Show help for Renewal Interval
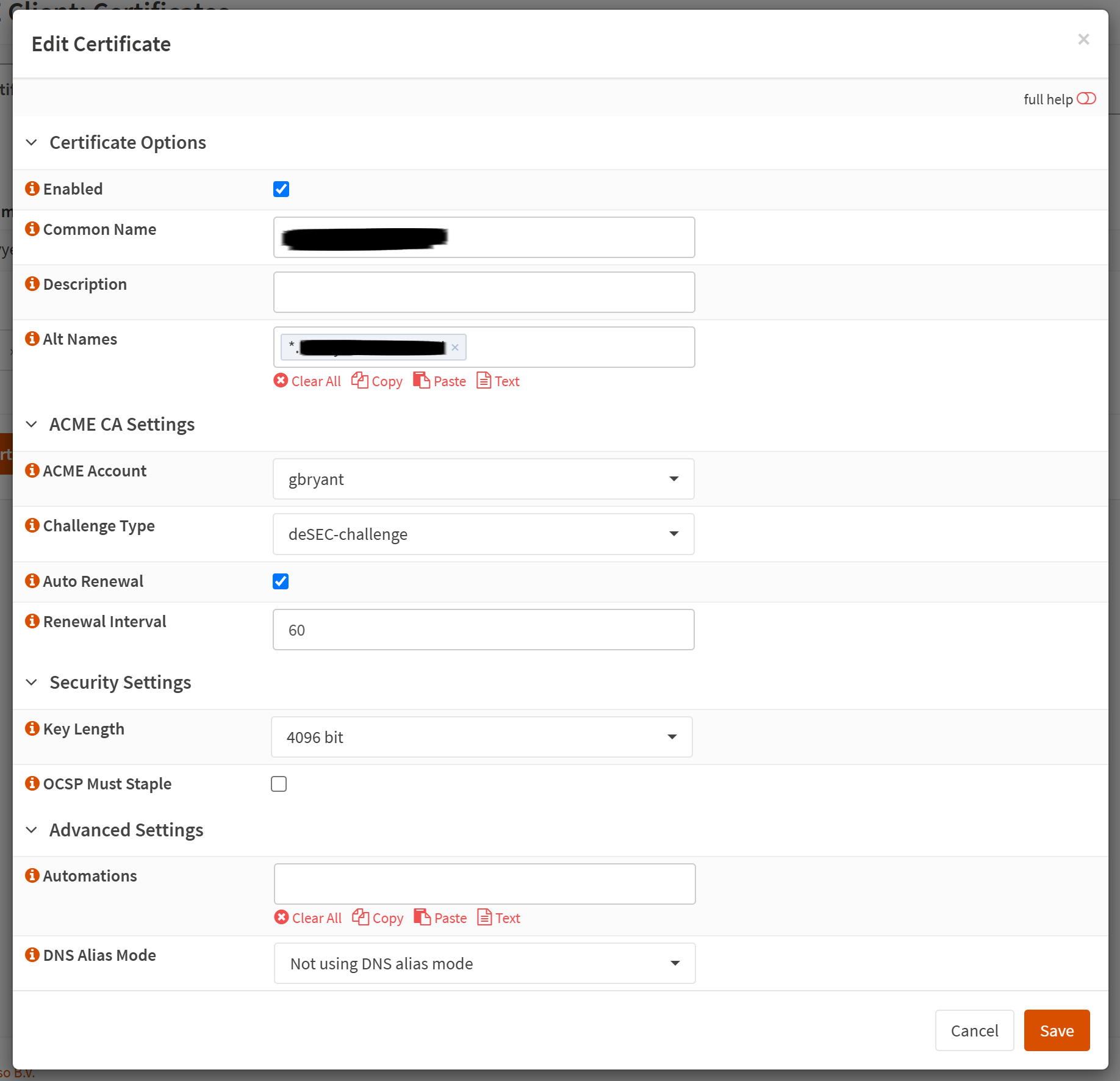 pyautogui.click(x=32, y=621)
